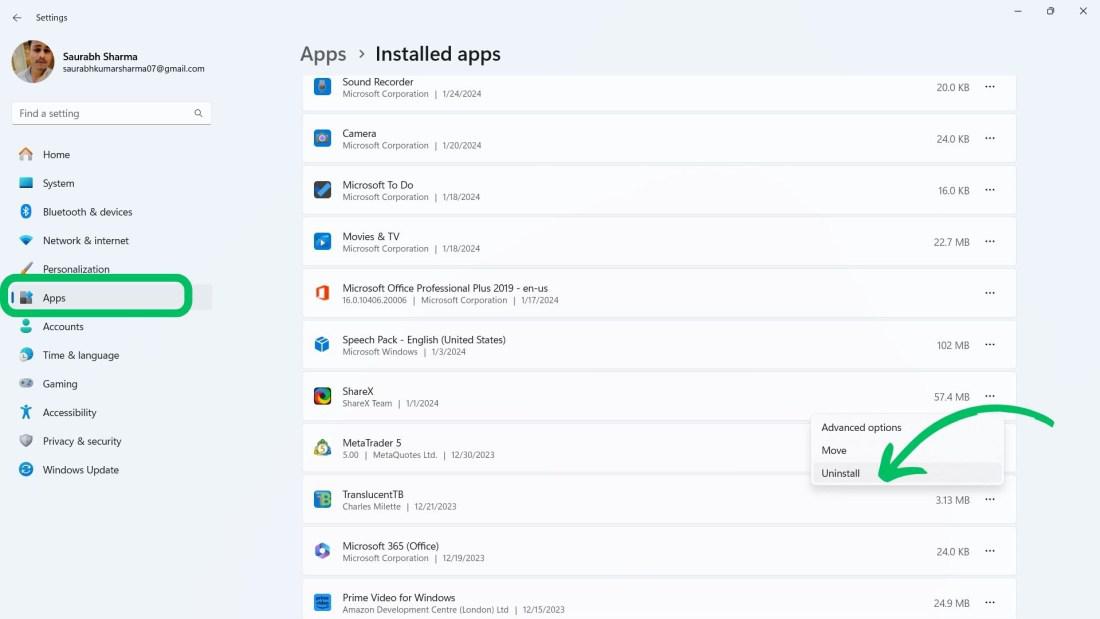The height and width of the screenshot is (619, 1100).
Task: Open more options for Sound Recorder
Action: tap(989, 87)
